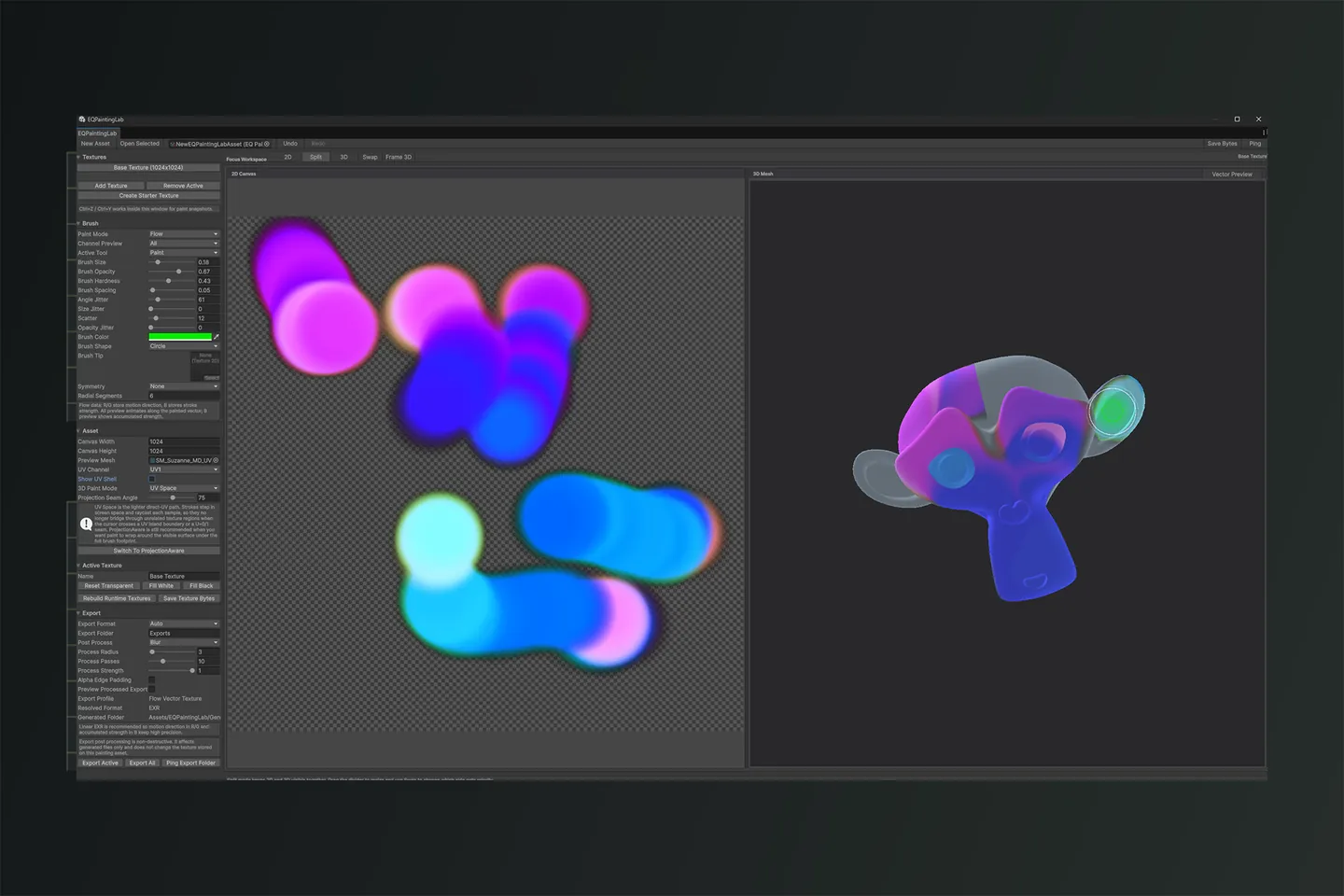
Task: Open the 3D Paint Mode dropdown
Action: coord(184,488)
